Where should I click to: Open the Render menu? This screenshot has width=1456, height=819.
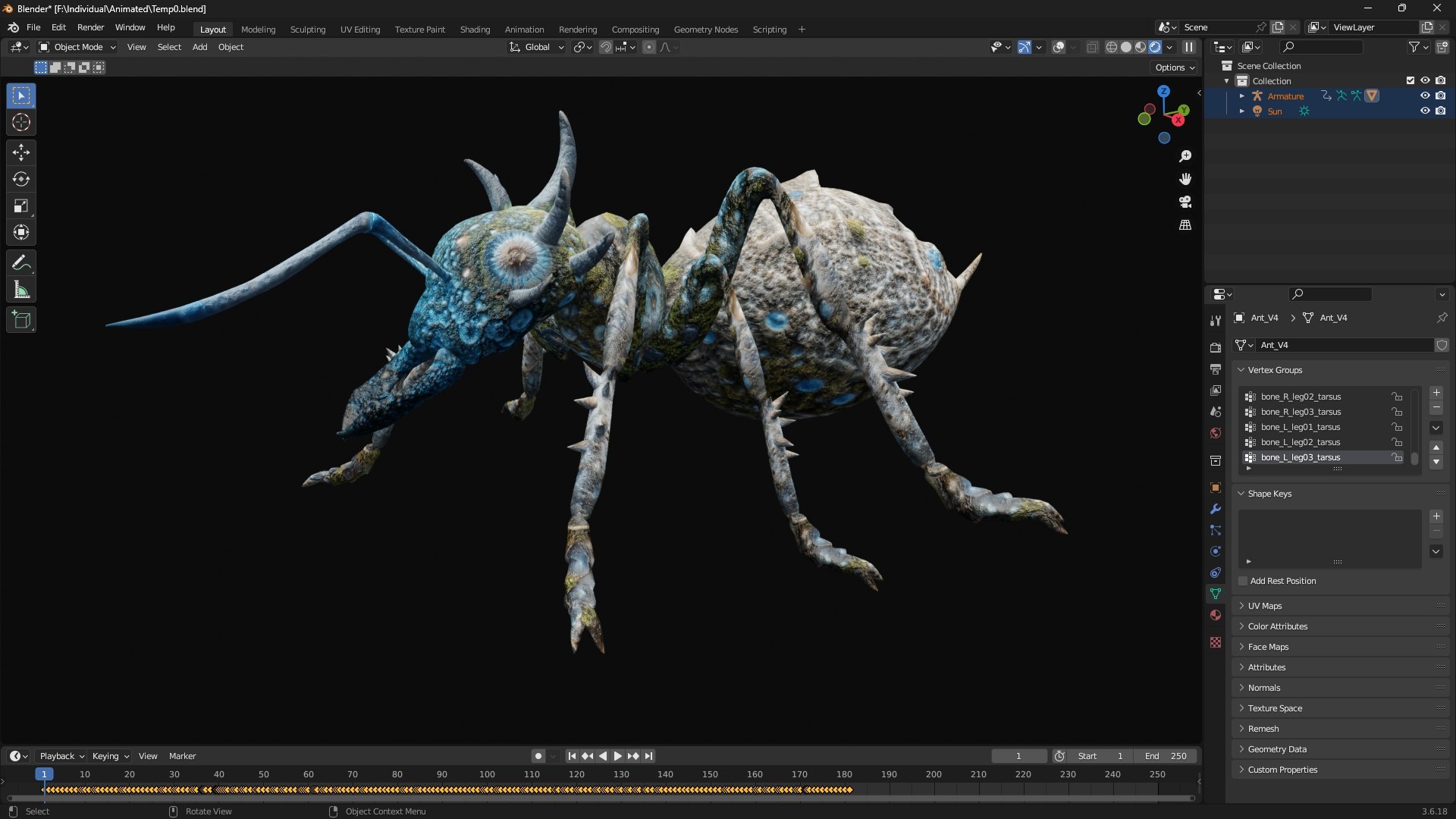pyautogui.click(x=90, y=27)
